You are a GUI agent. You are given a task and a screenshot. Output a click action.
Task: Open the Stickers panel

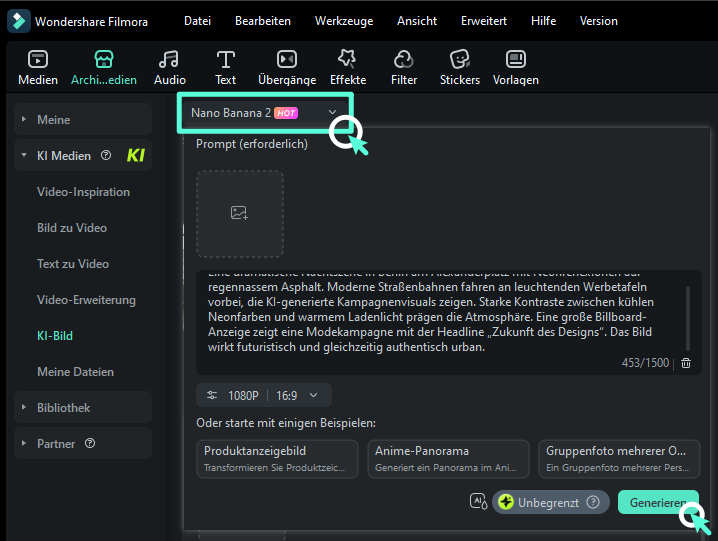click(460, 68)
